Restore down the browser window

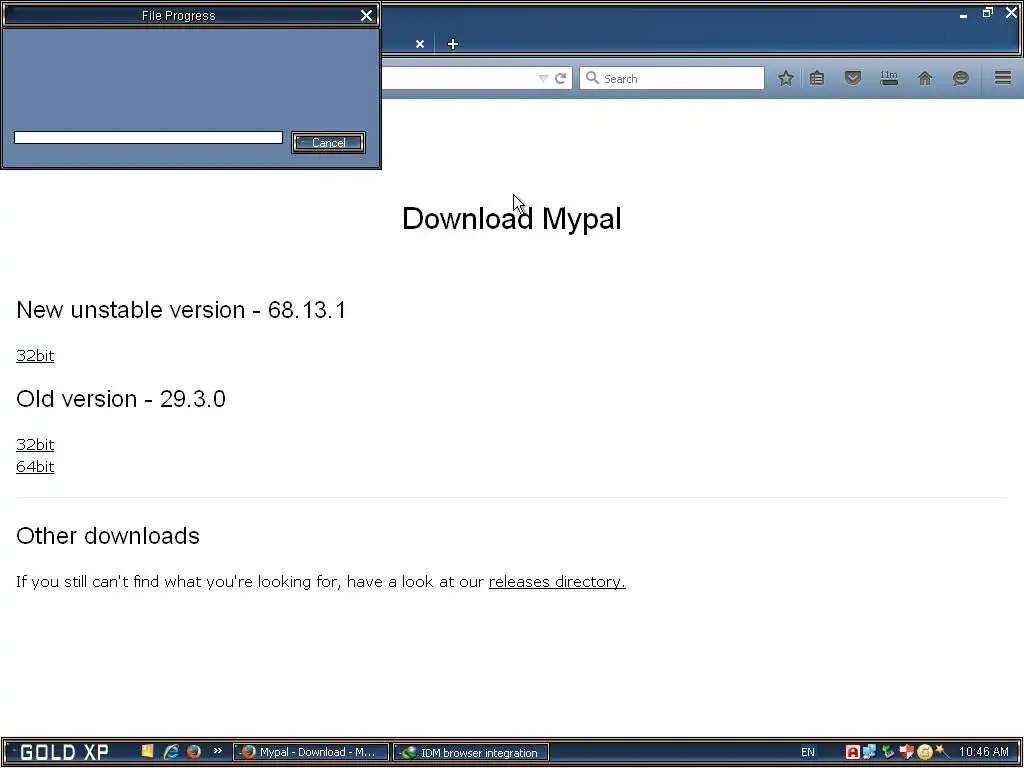click(987, 13)
